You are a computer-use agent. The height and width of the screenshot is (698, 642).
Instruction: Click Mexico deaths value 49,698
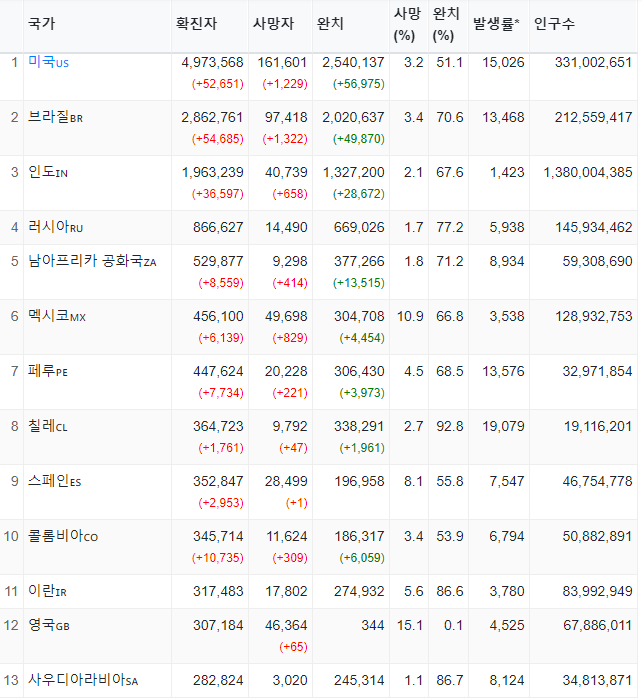[286, 317]
